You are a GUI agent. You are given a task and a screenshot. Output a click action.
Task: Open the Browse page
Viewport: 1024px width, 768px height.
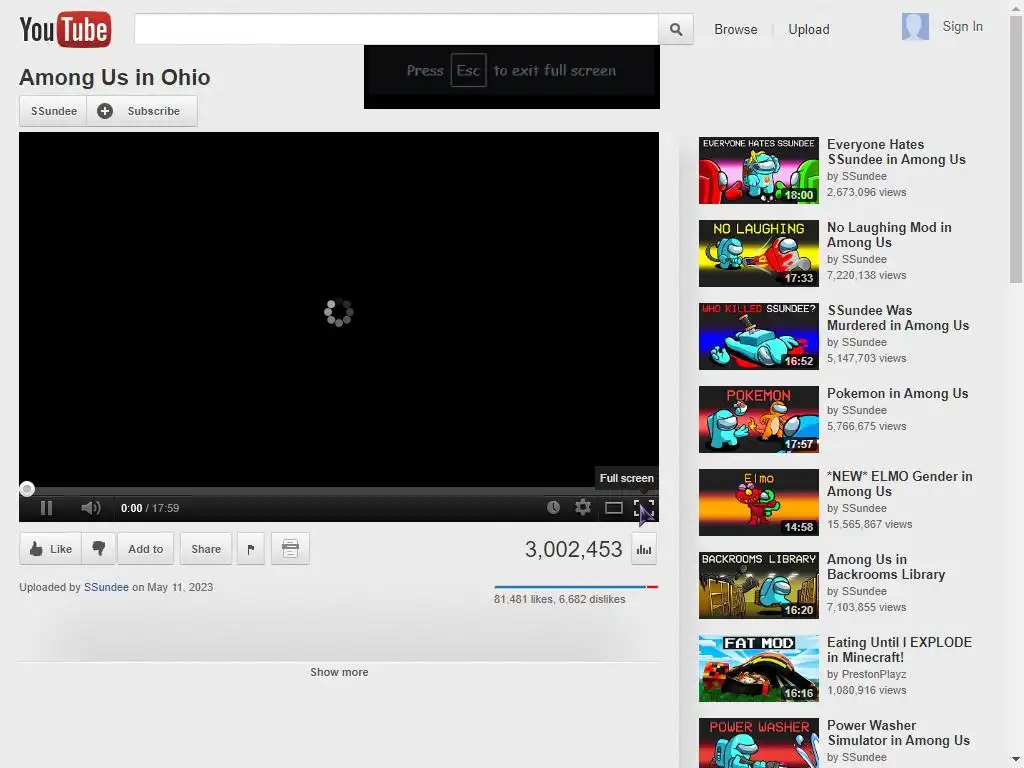point(735,29)
